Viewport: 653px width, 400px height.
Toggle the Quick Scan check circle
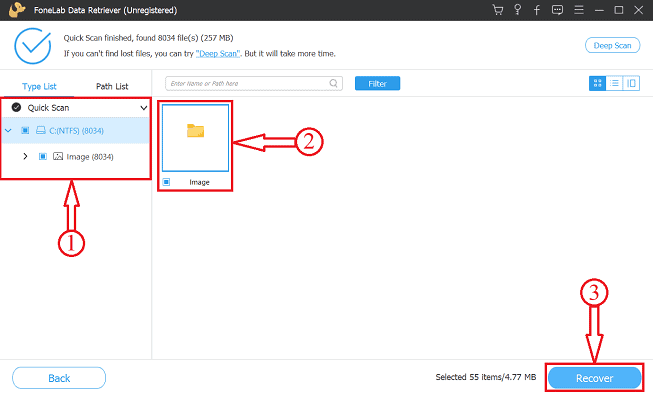(16, 108)
